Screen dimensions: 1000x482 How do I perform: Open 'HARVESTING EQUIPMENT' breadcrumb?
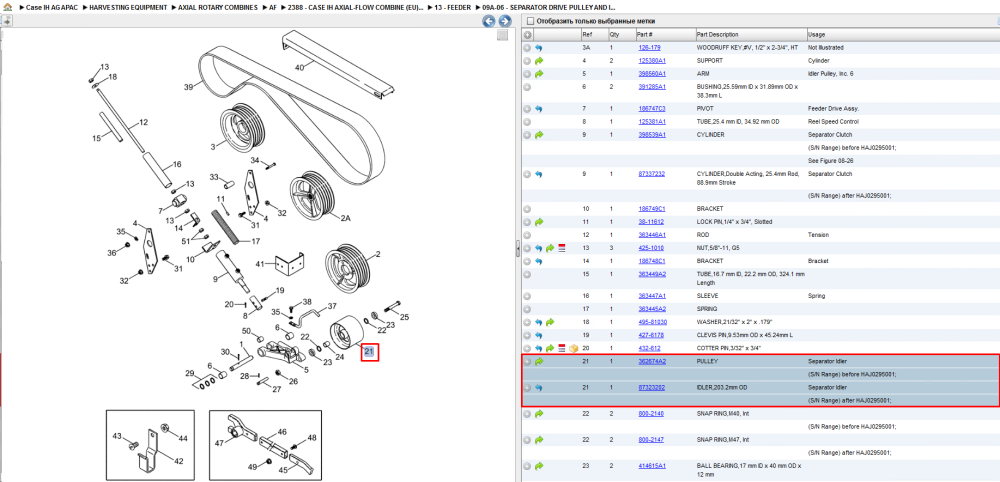pyautogui.click(x=128, y=8)
